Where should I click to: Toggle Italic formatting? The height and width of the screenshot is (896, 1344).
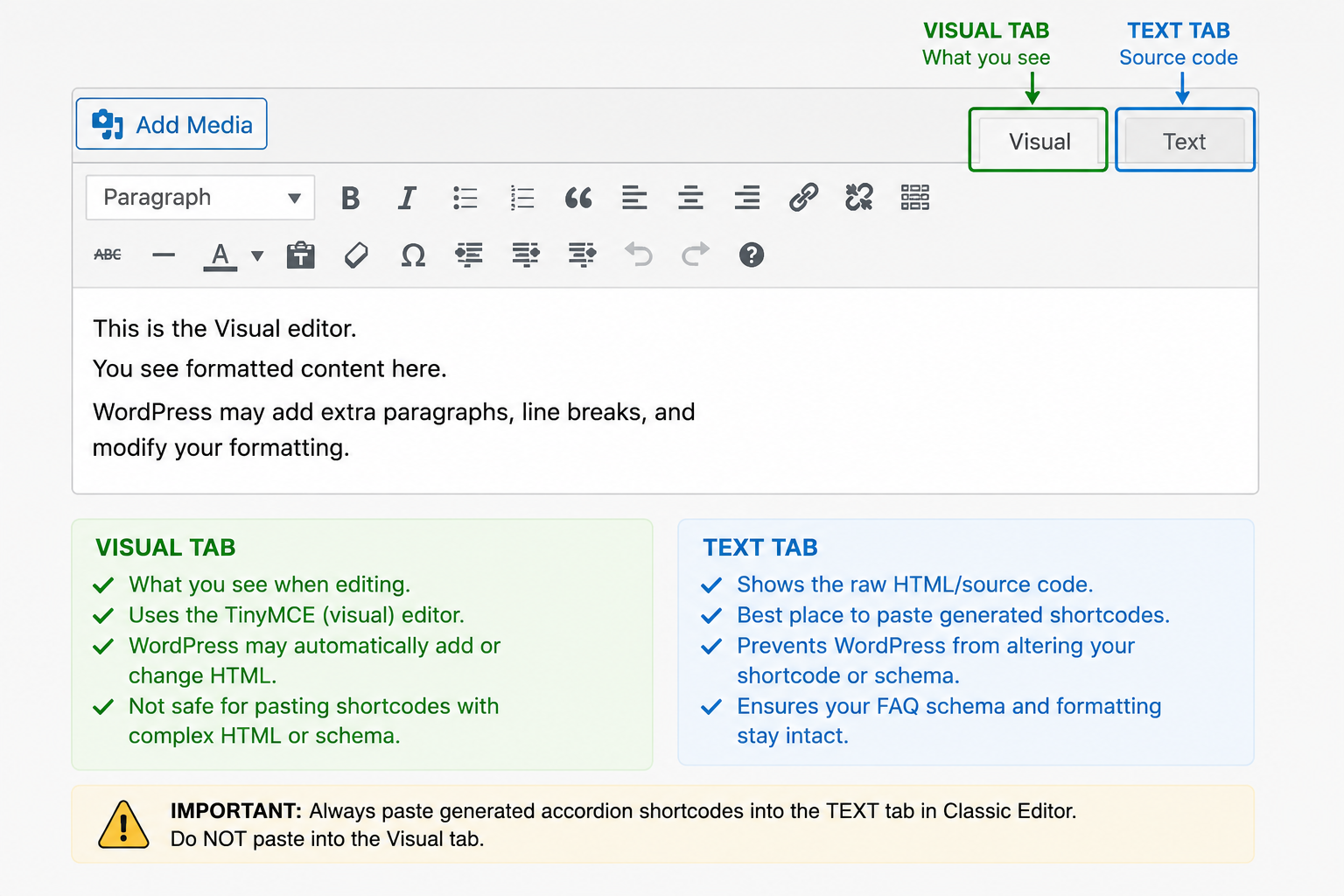(x=407, y=198)
